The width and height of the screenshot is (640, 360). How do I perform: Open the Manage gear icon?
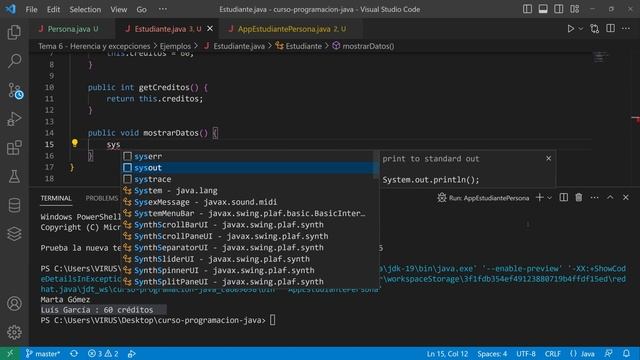pyautogui.click(x=14, y=332)
